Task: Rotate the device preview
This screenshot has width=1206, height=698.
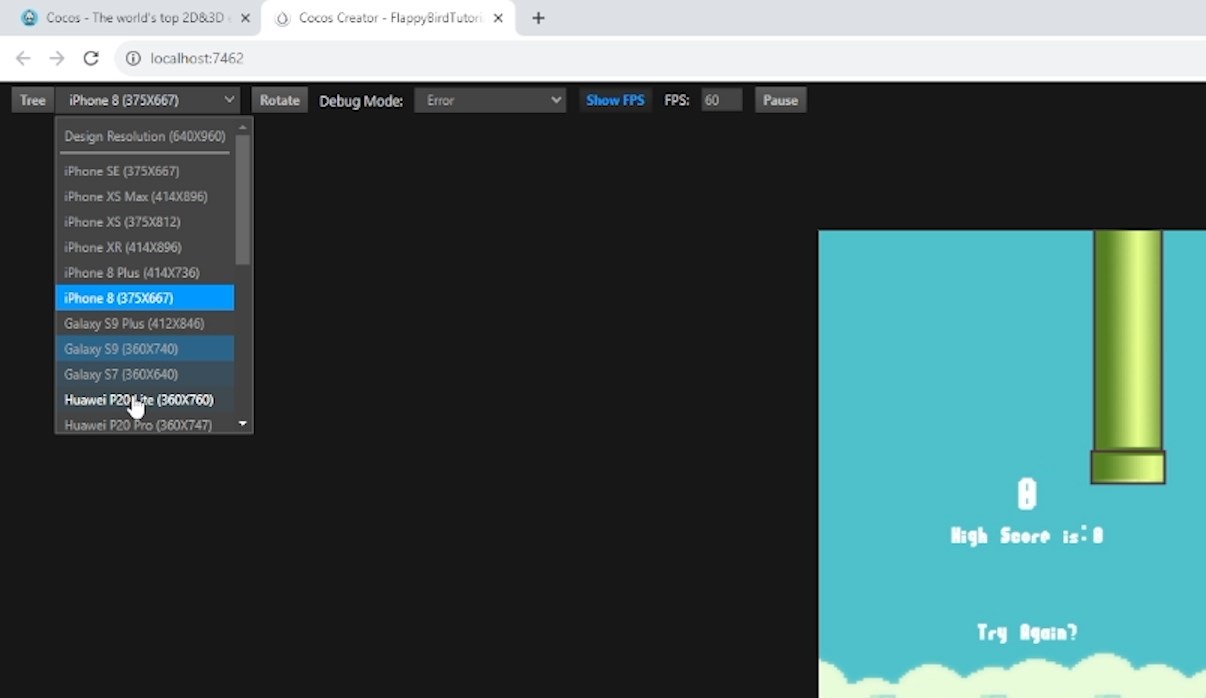Action: point(279,100)
